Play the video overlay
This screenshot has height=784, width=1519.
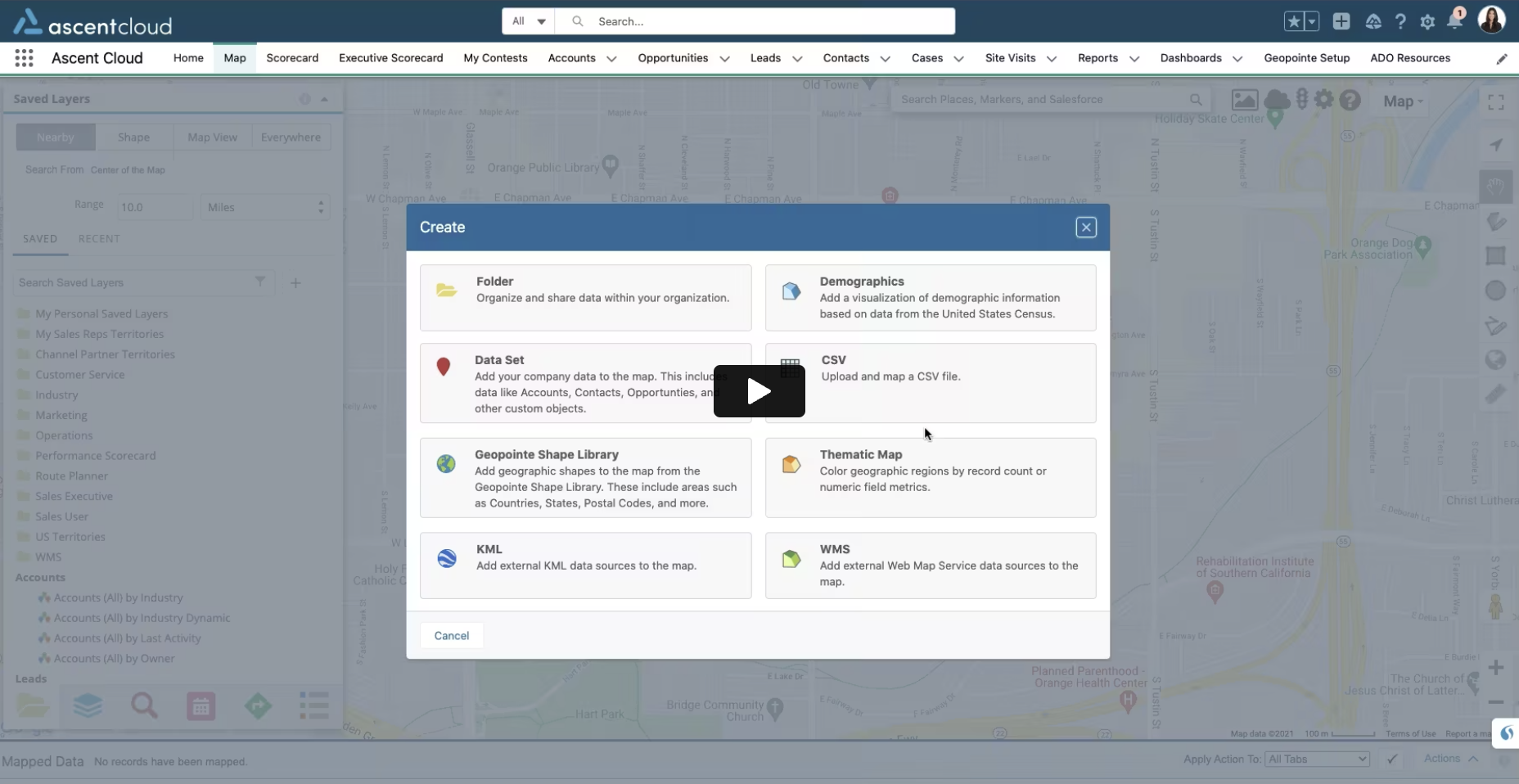click(x=759, y=391)
